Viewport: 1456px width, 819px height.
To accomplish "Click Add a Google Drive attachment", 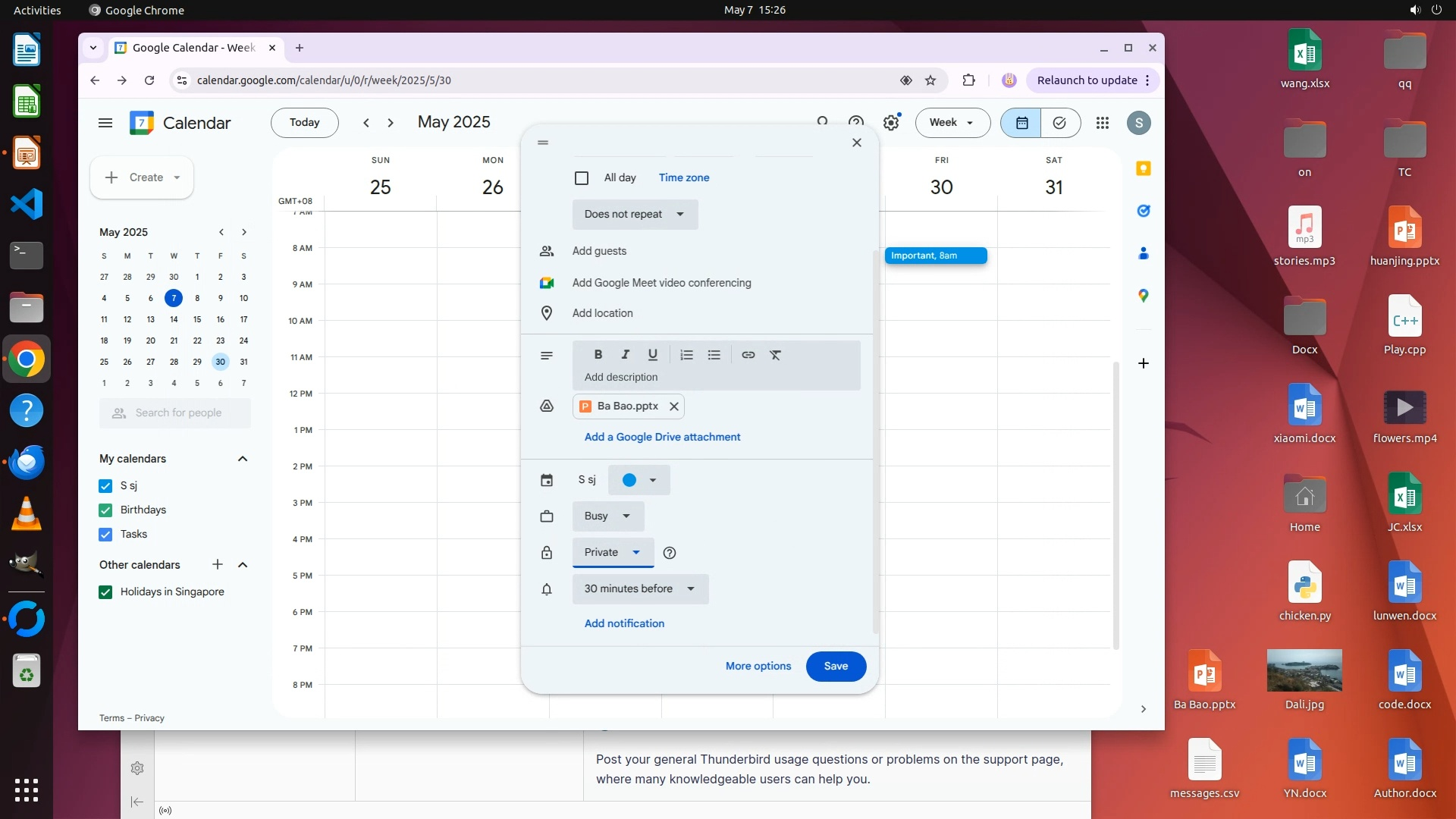I will coord(662,437).
